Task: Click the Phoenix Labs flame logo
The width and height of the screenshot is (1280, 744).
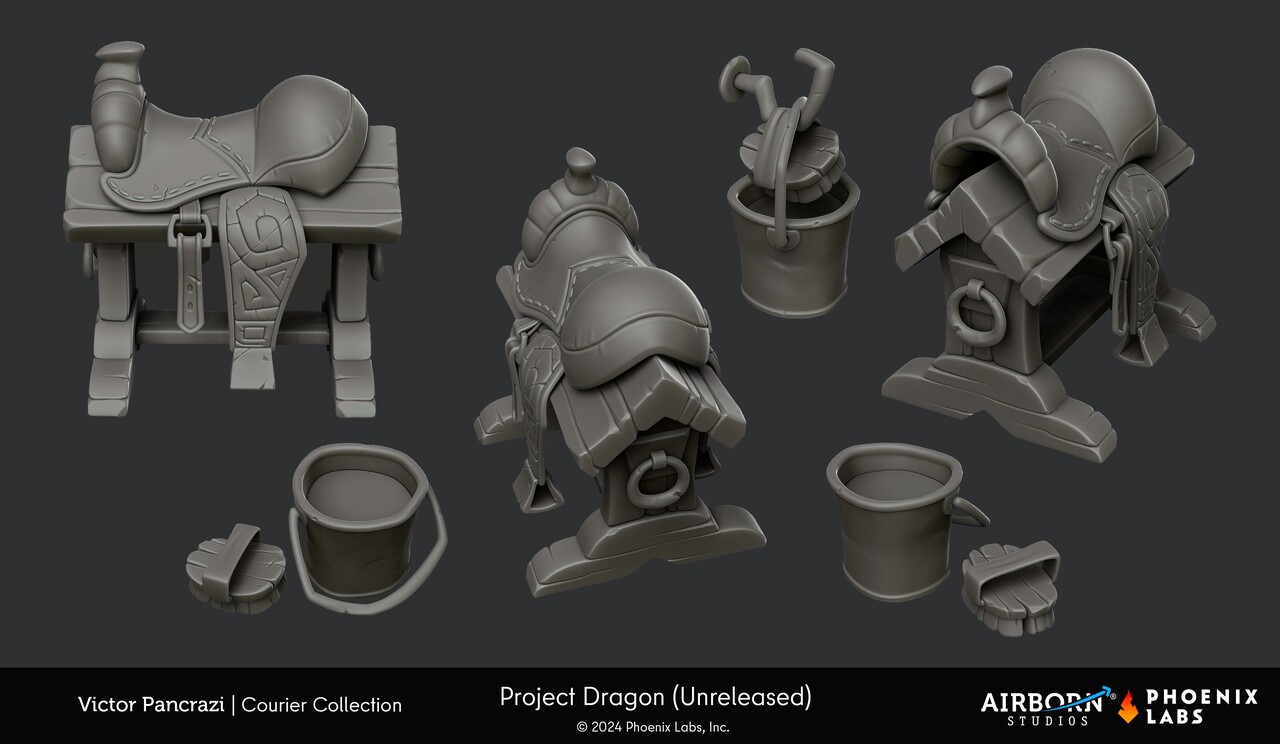Action: [x=1127, y=706]
